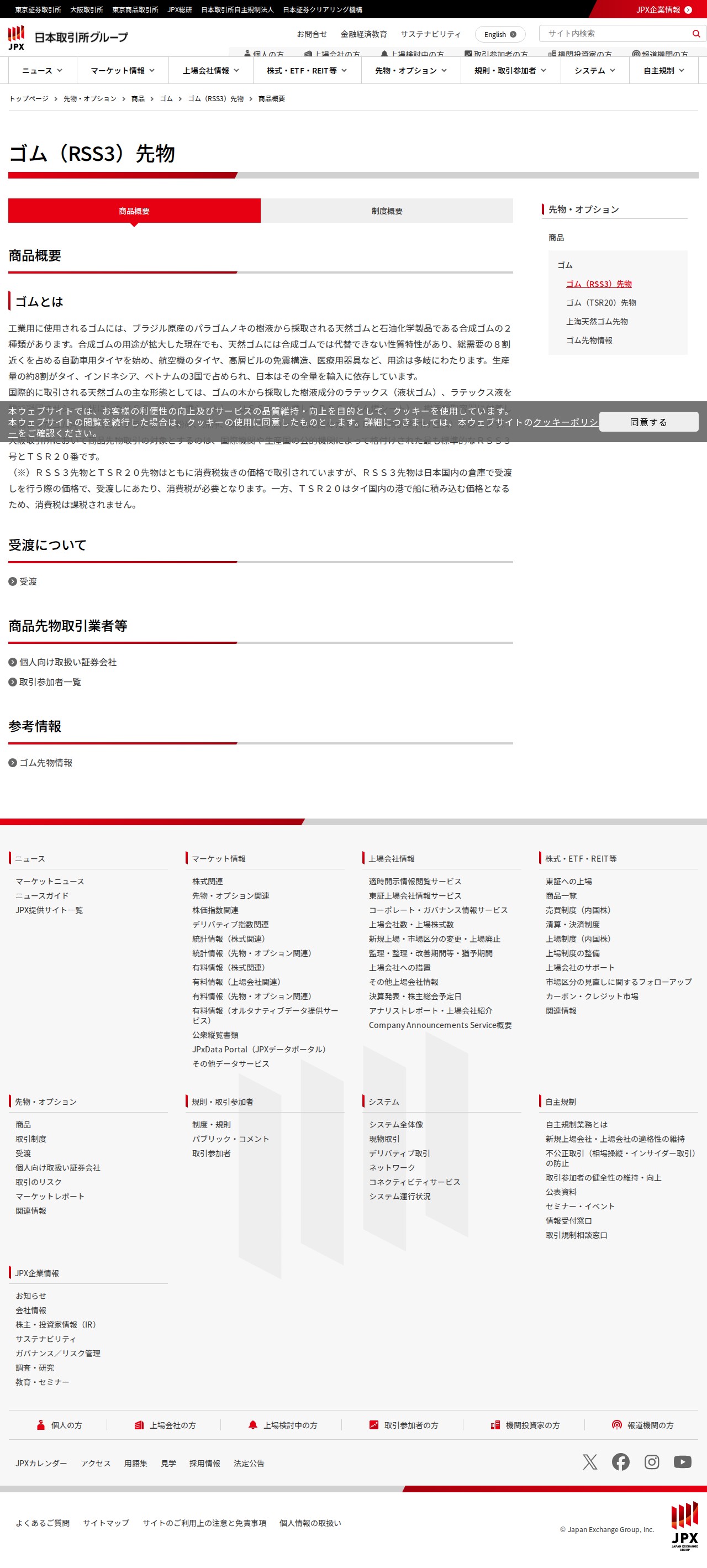Open よくあるご質問 footer link
Viewport: 707px width, 1568px height.
43,1523
